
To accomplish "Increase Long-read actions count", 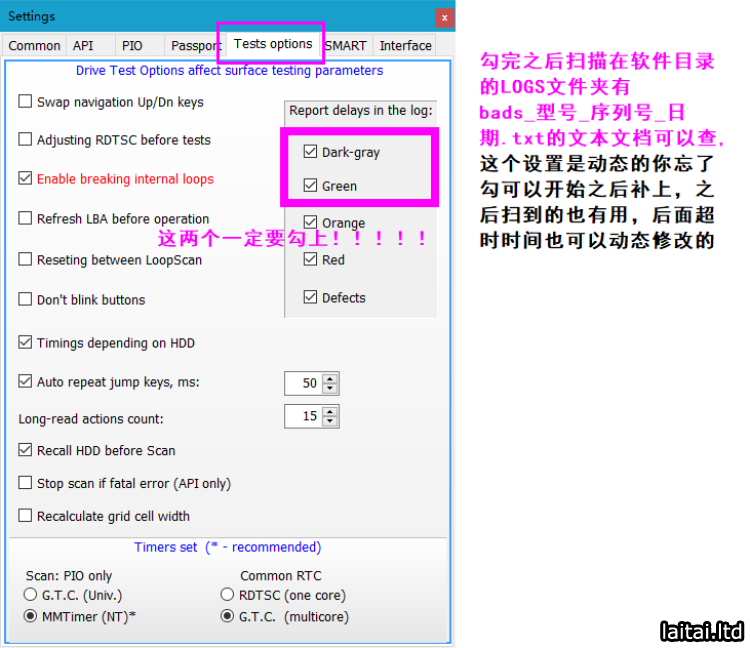I will 331,411.
